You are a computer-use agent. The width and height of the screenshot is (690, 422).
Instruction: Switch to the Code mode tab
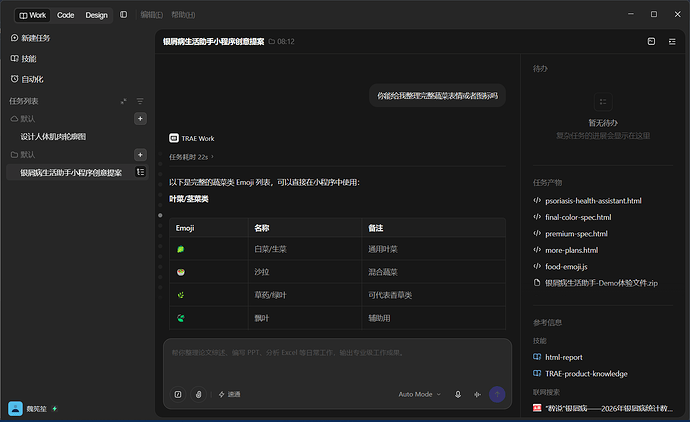[66, 15]
